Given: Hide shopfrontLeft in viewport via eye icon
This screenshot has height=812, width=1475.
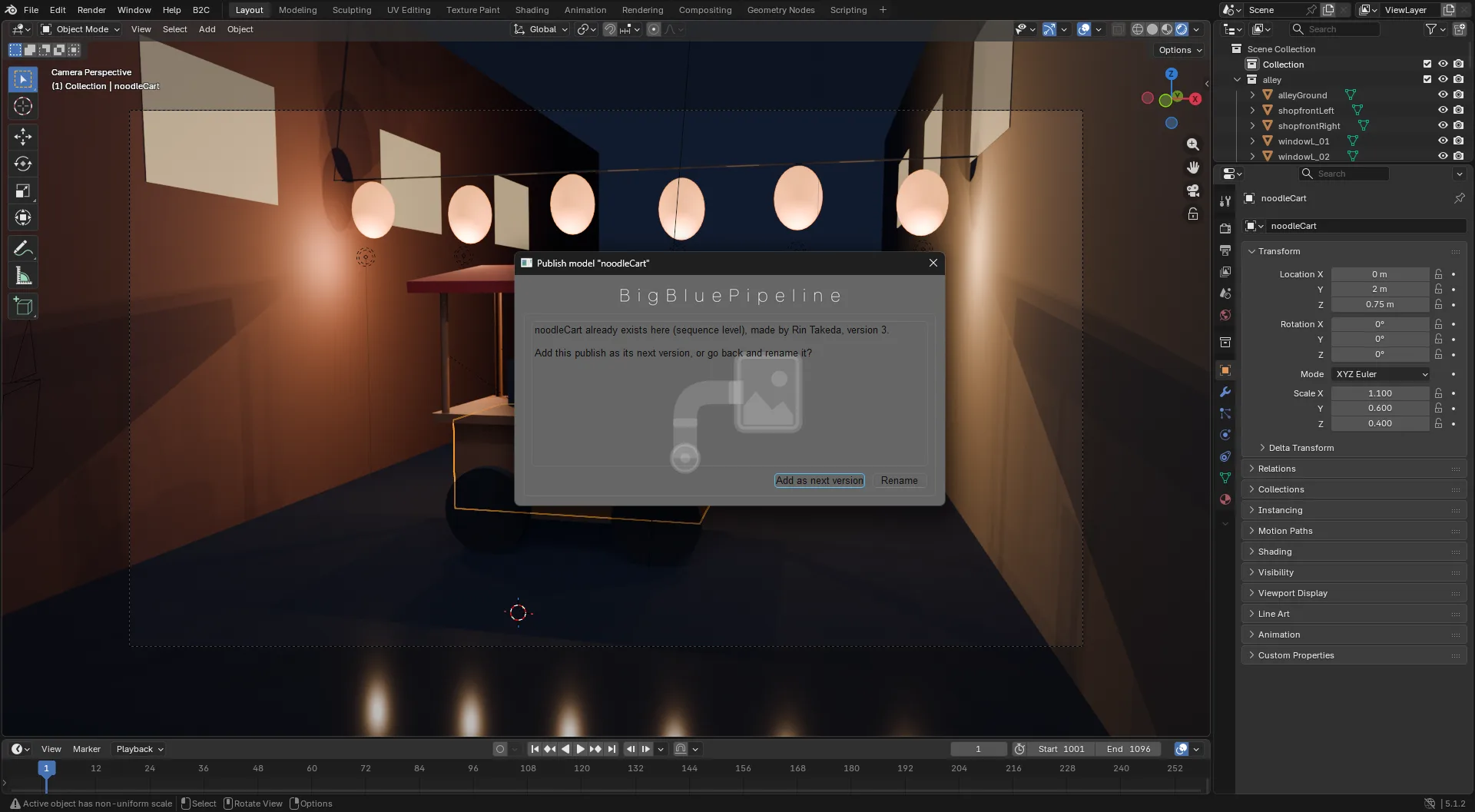Looking at the screenshot, I should 1443,111.
